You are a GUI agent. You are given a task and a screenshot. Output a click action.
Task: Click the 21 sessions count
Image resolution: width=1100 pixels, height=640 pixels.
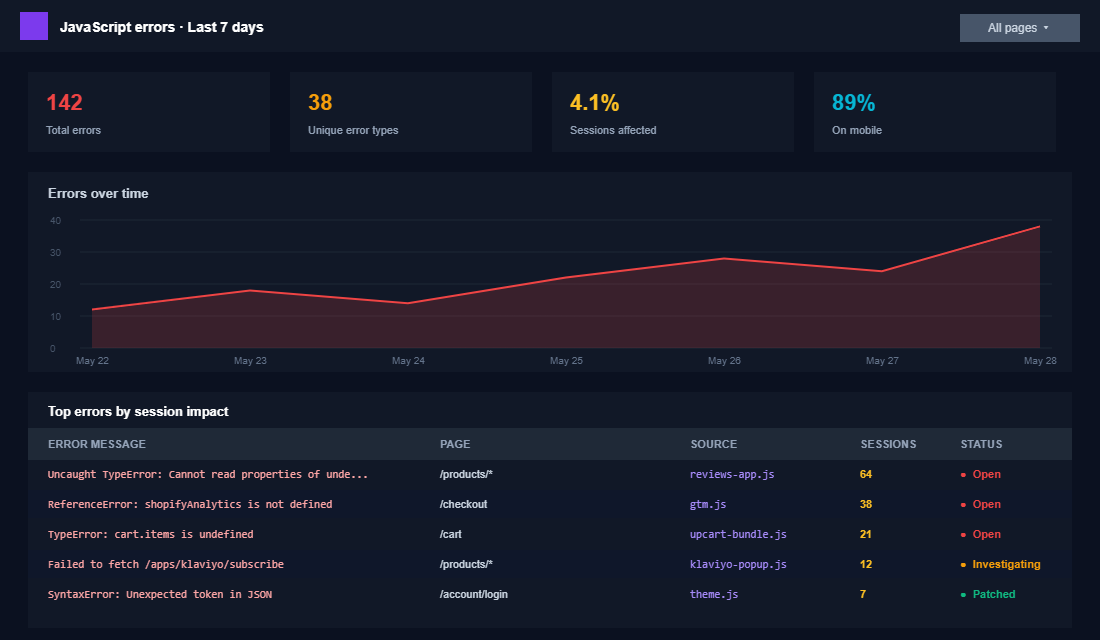866,535
